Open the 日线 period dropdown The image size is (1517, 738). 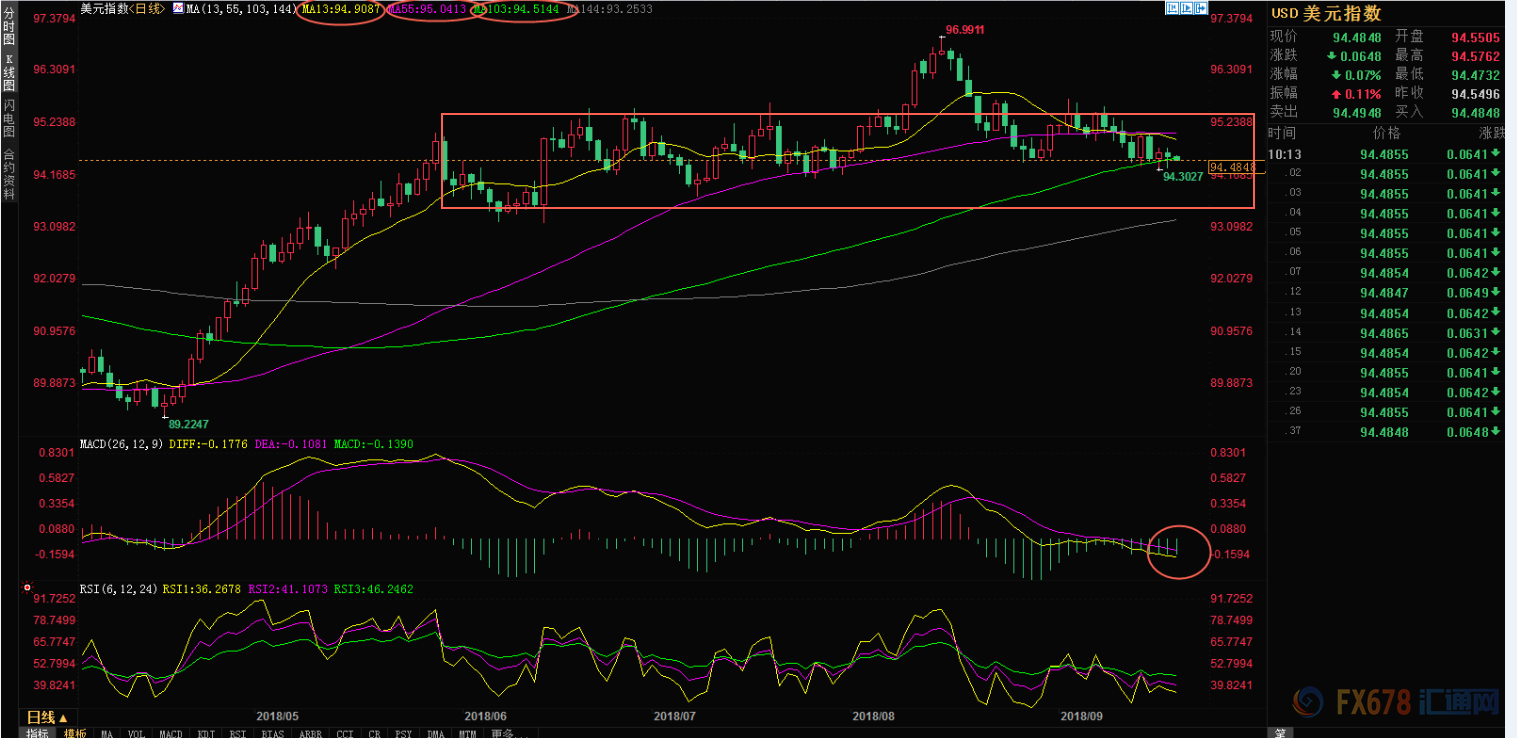pos(47,717)
